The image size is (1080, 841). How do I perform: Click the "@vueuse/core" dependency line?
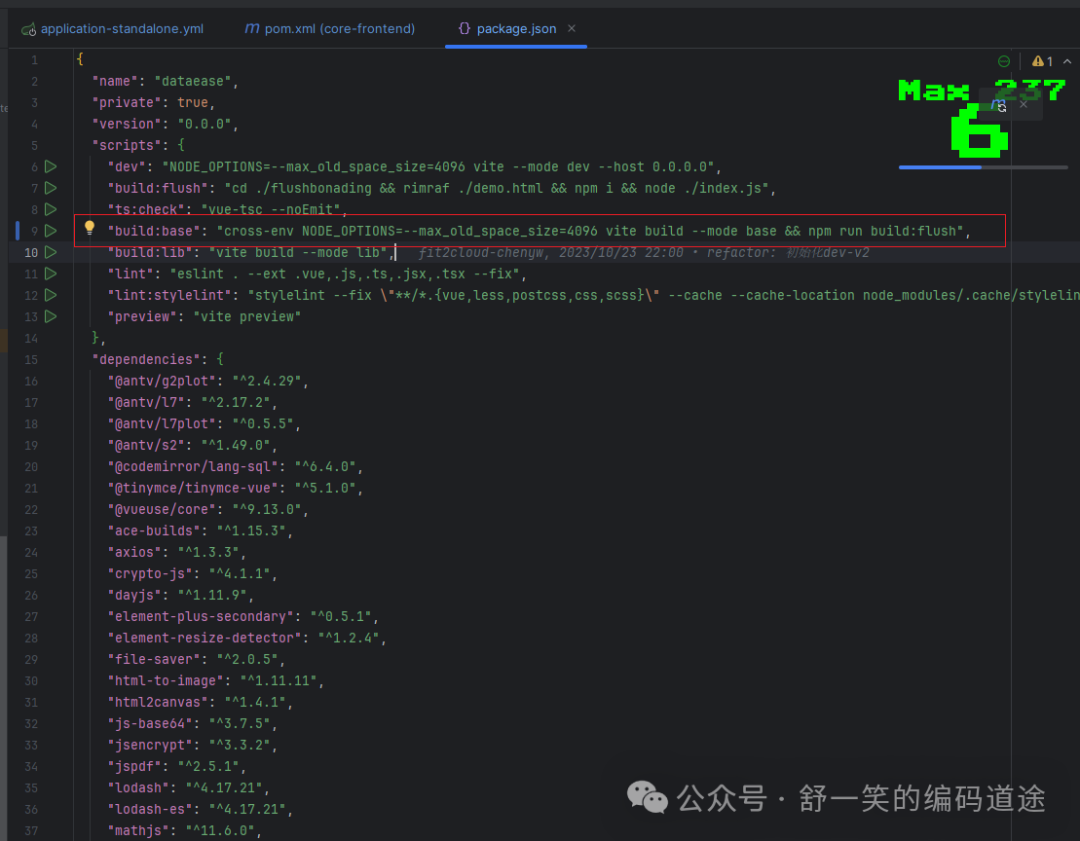click(x=208, y=510)
